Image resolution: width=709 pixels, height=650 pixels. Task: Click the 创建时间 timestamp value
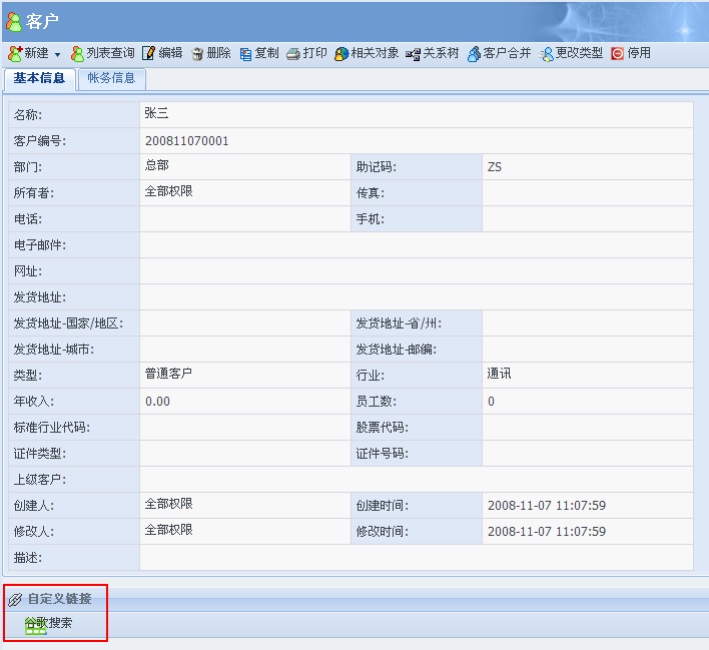547,505
